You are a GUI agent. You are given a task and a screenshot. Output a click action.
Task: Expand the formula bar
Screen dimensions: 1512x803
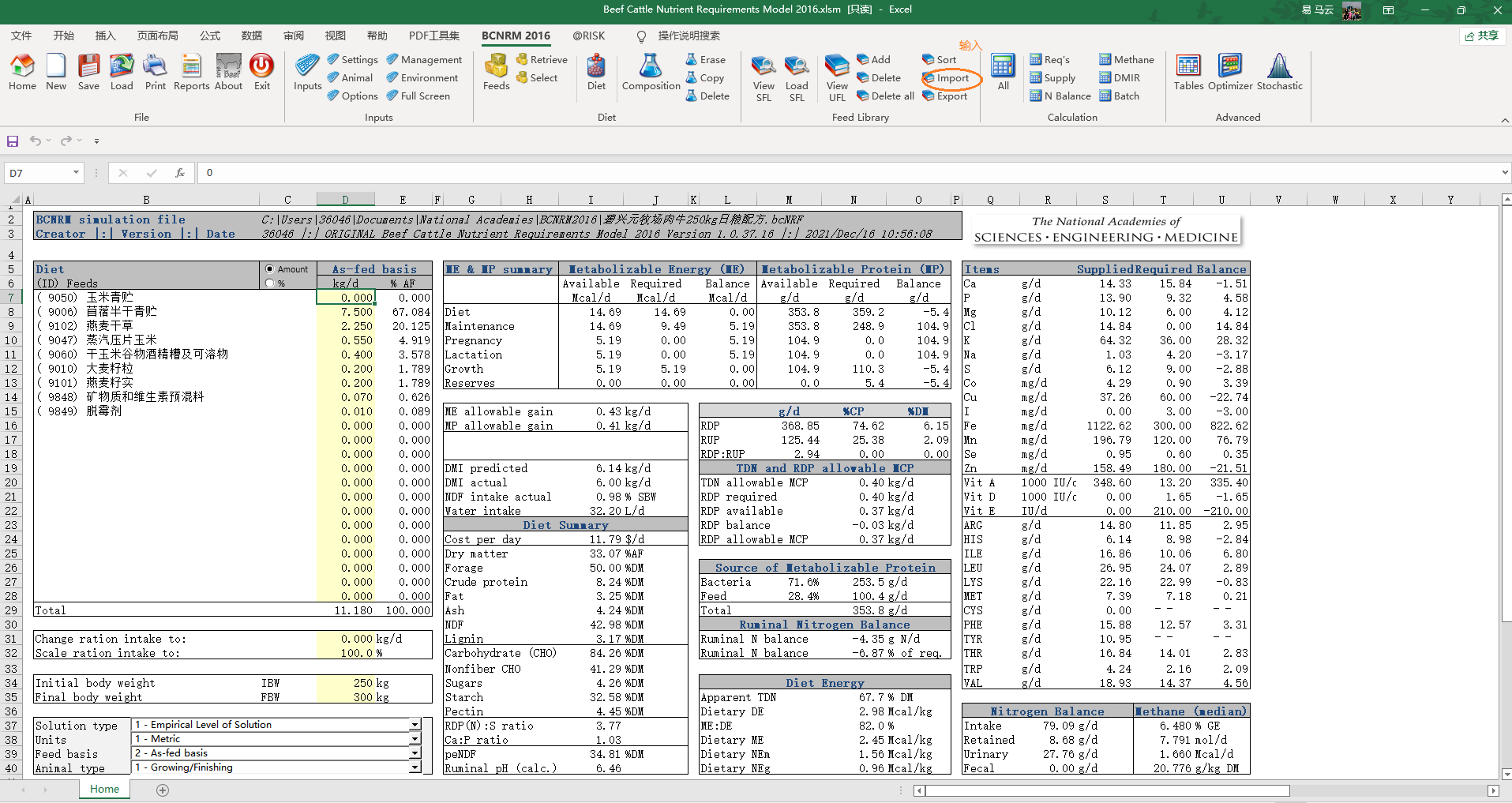pyautogui.click(x=1504, y=172)
